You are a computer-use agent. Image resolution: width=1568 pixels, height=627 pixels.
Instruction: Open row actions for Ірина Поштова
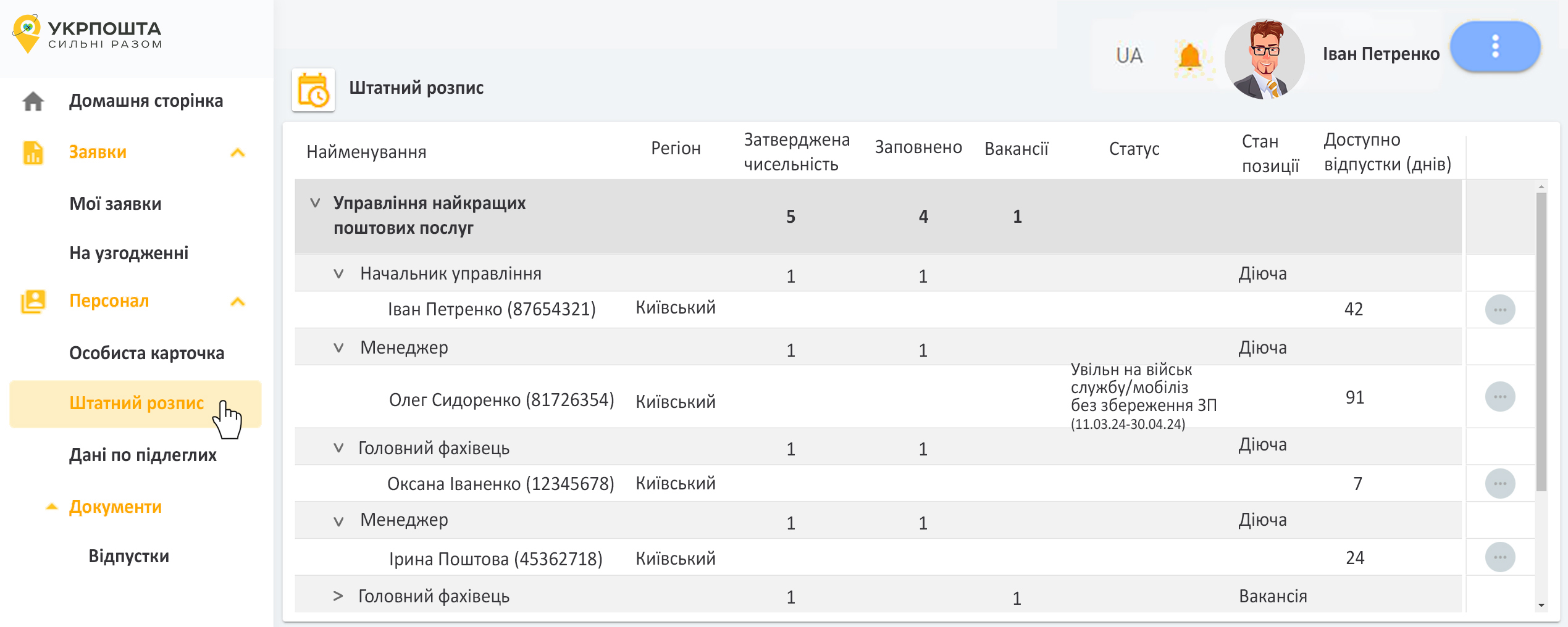pyautogui.click(x=1499, y=558)
